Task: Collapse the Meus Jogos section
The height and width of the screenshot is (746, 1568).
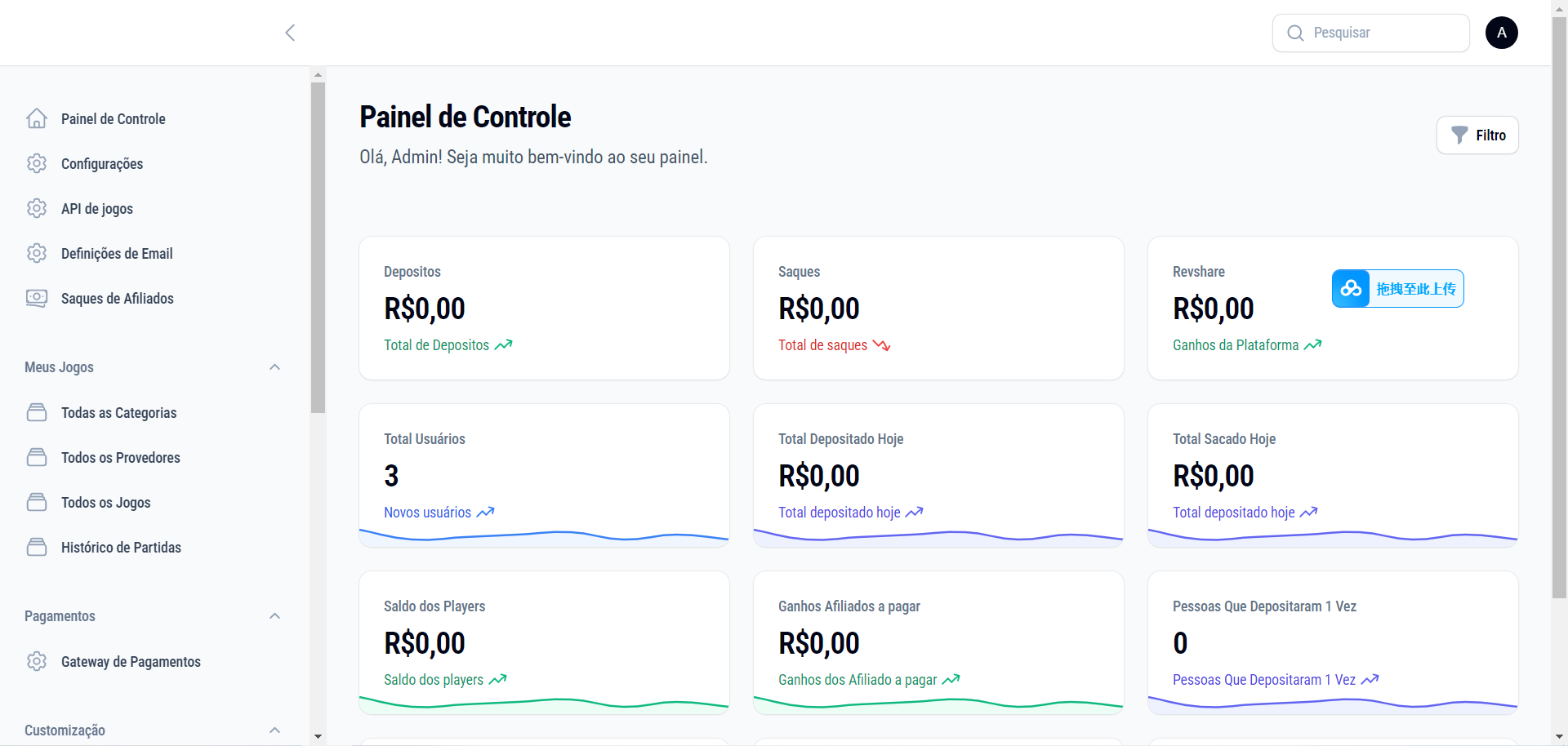Action: pos(275,367)
